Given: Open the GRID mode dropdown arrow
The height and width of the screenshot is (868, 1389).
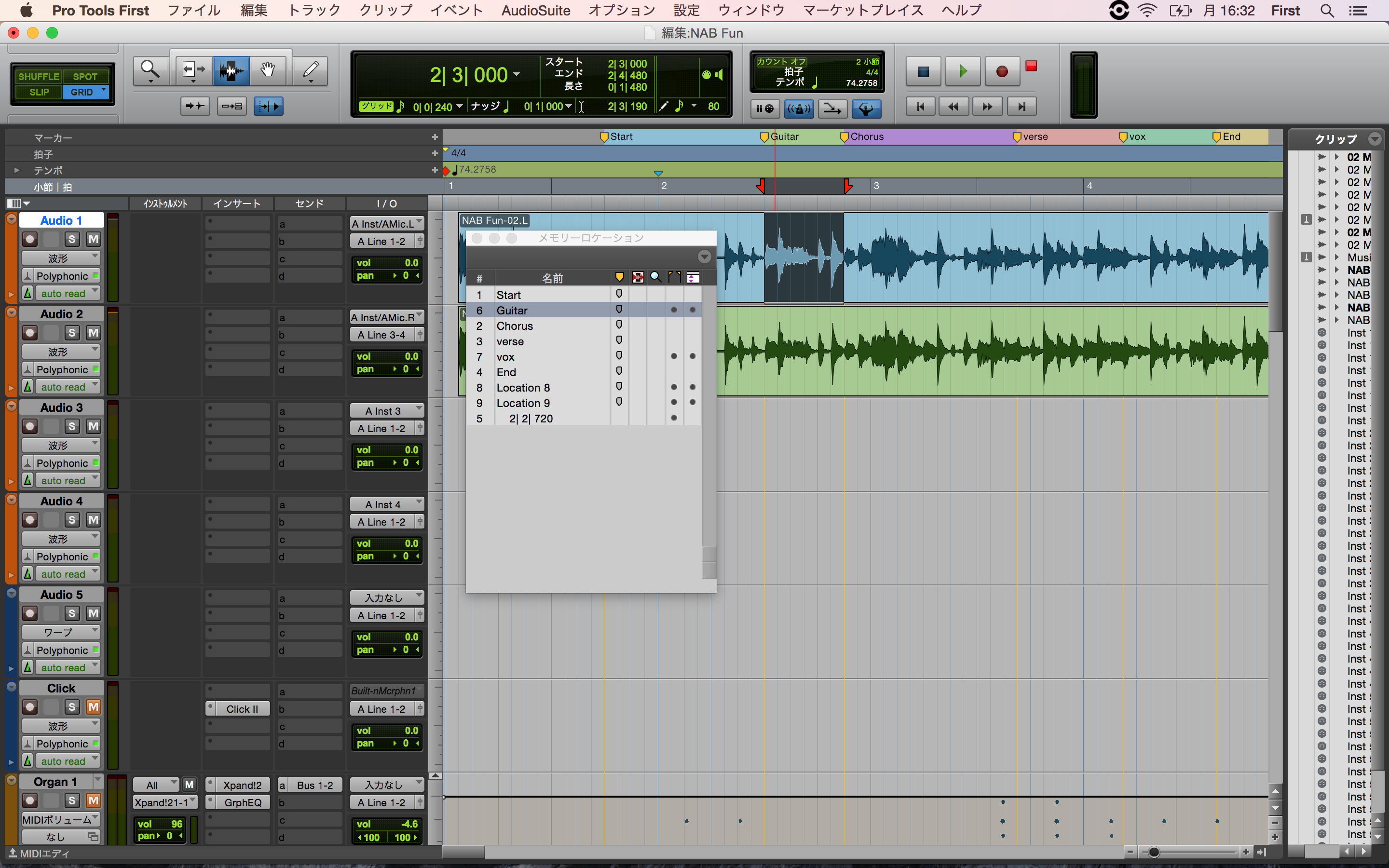Looking at the screenshot, I should point(104,90).
